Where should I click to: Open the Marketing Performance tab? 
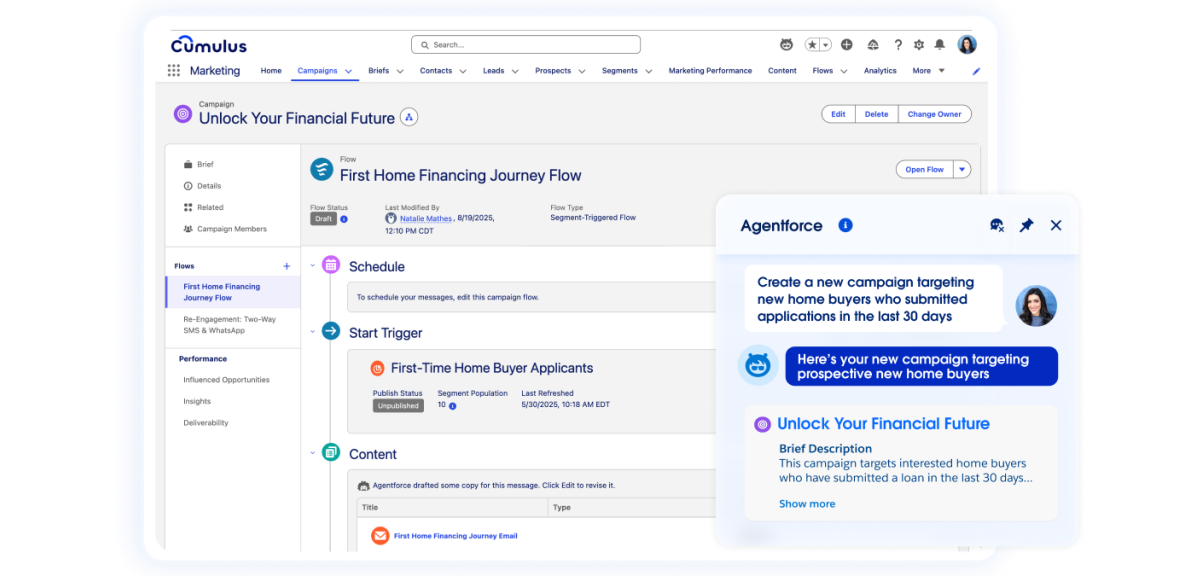(x=710, y=71)
